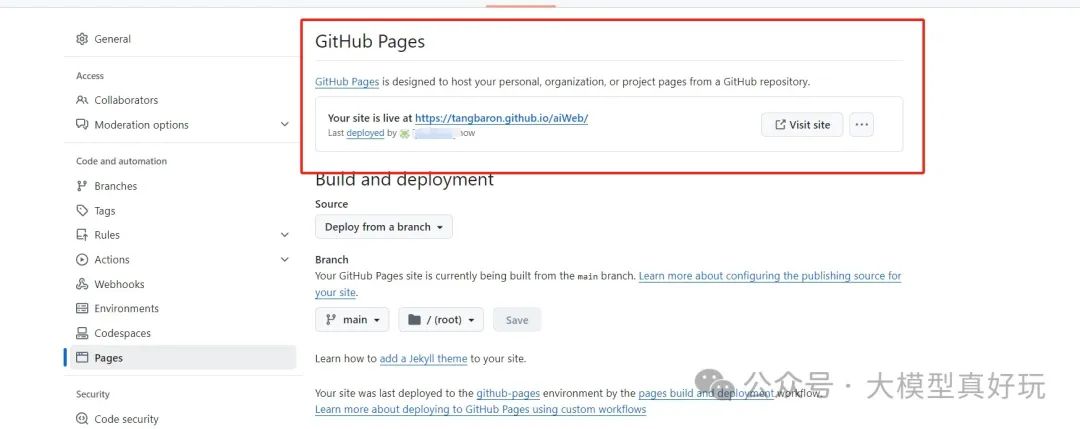Expand the Moderation options chevron

coord(285,125)
